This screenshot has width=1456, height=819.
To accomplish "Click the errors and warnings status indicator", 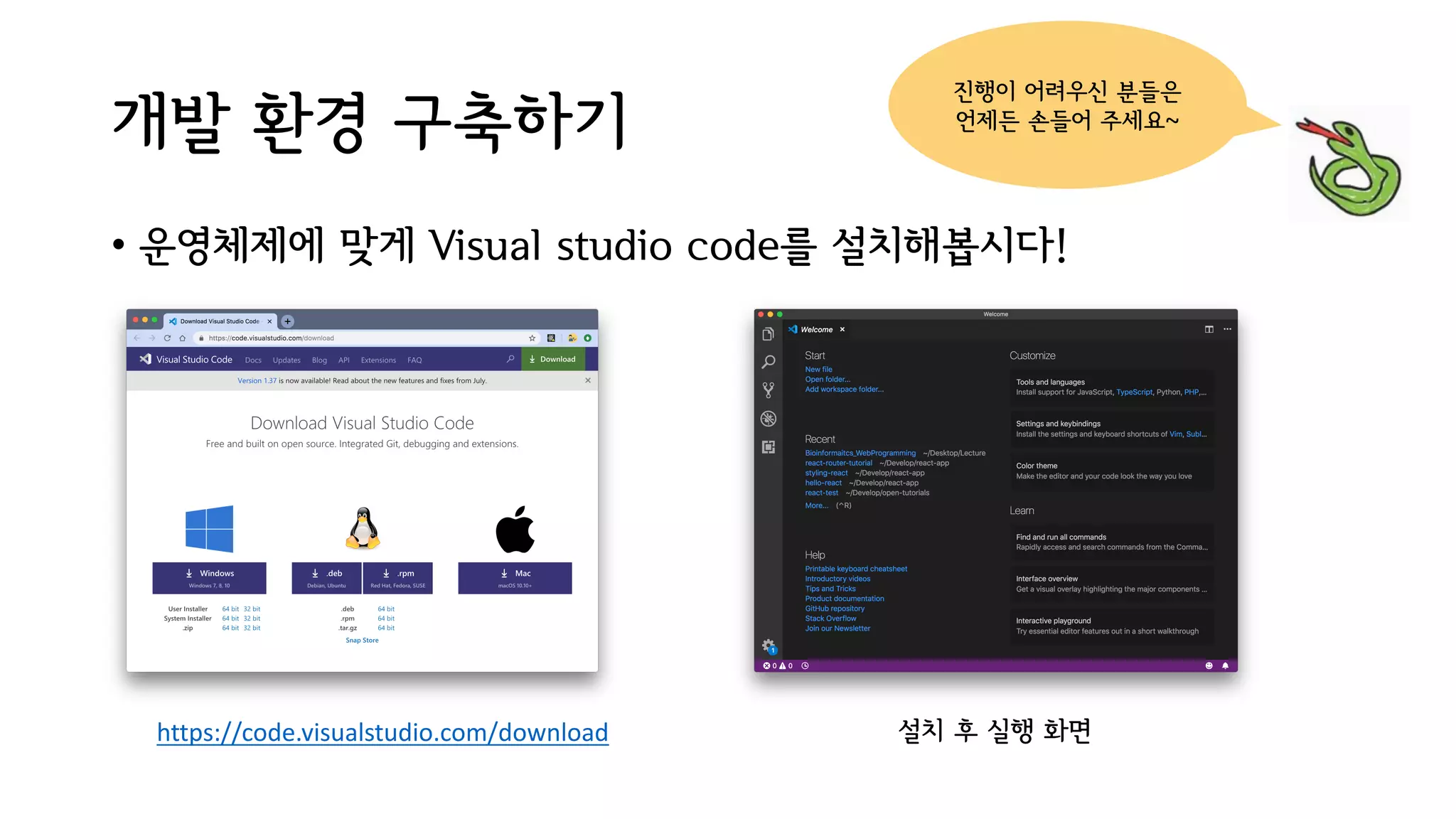I will pyautogui.click(x=778, y=666).
